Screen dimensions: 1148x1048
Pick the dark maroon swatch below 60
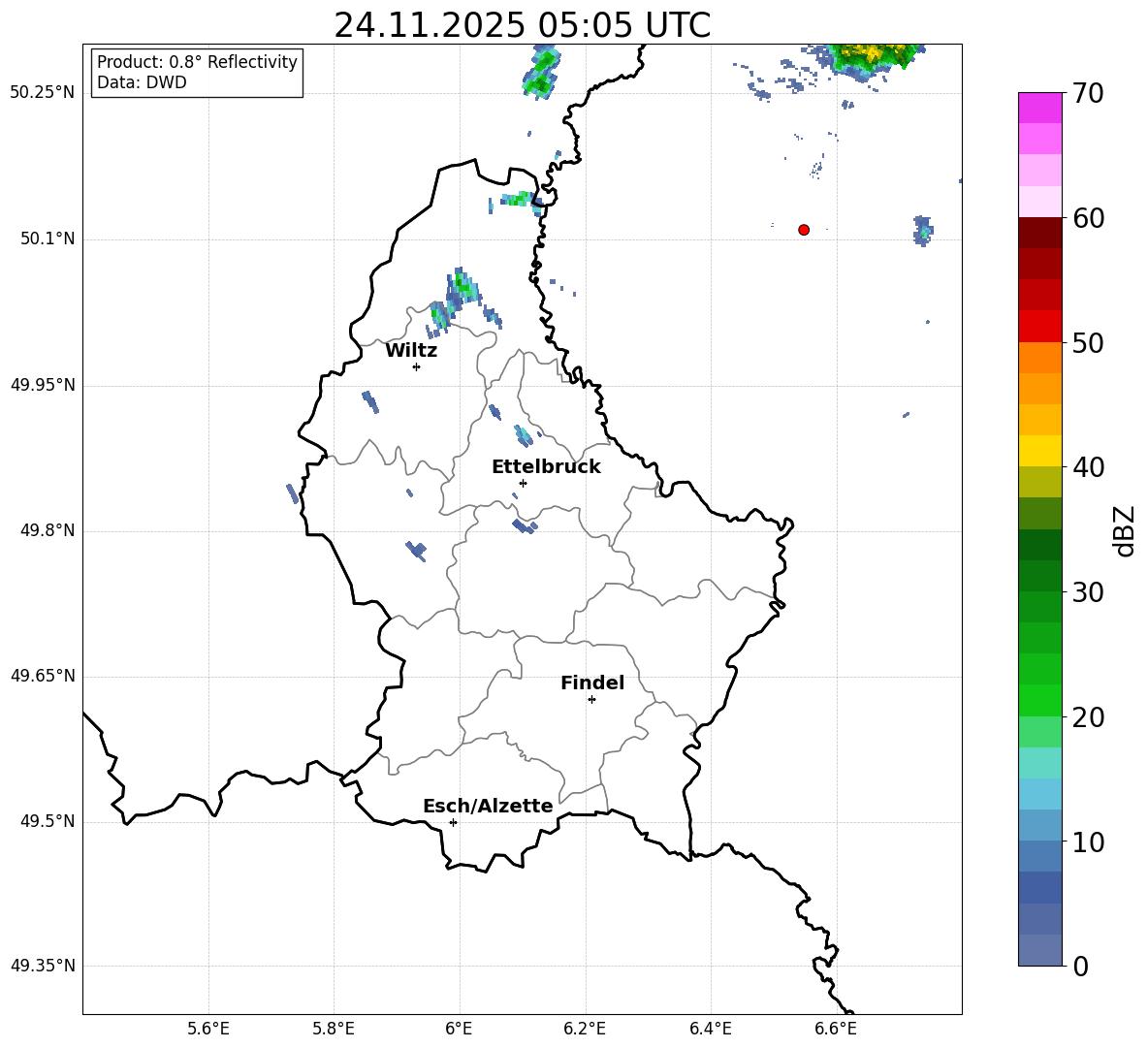coord(1040,233)
